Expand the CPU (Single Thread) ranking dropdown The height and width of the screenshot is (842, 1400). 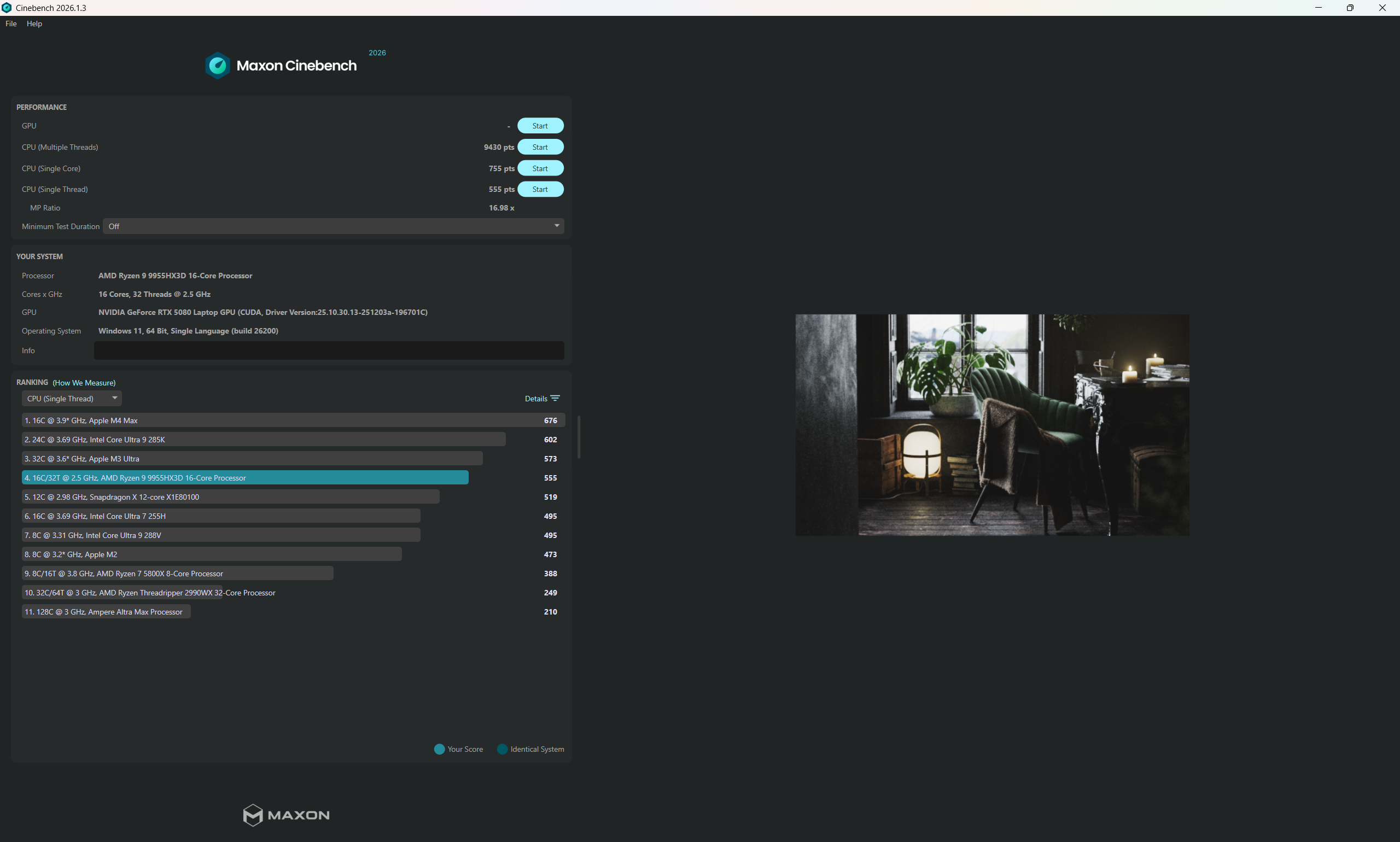coord(72,398)
